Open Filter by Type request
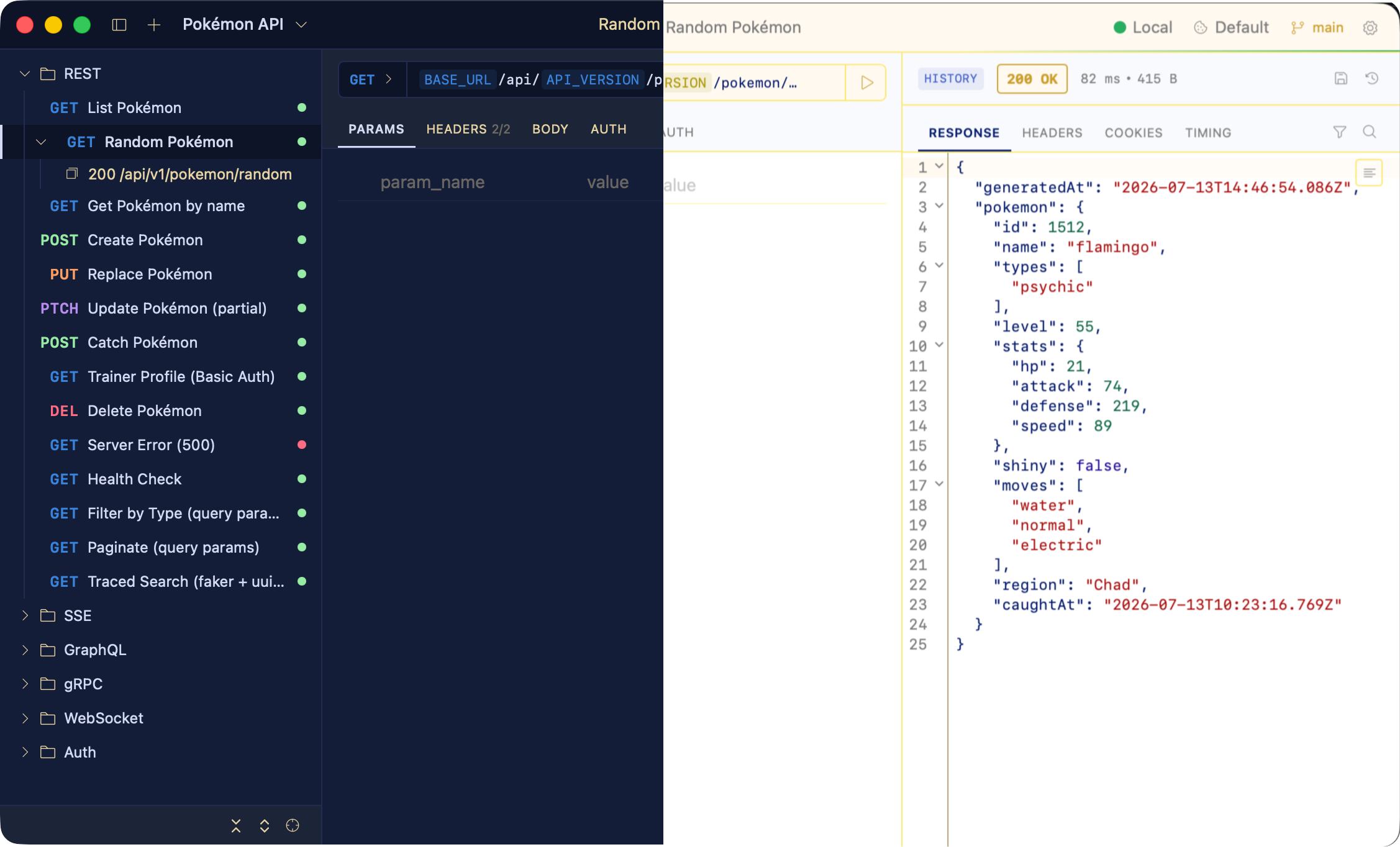Screen dimensions: 1400x847 click(161, 514)
